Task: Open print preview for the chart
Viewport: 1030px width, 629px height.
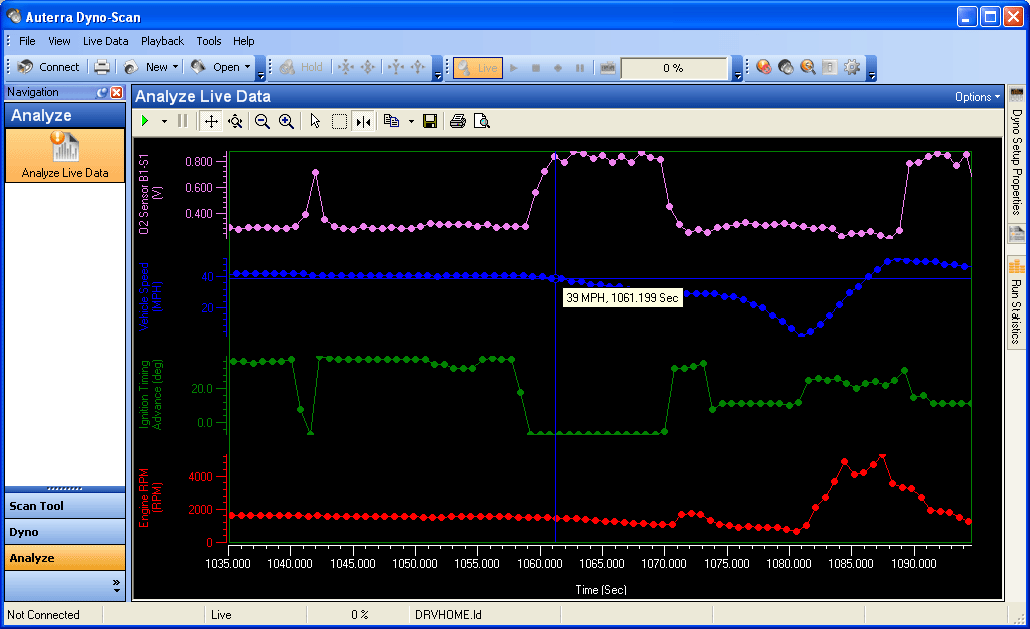Action: click(x=482, y=121)
